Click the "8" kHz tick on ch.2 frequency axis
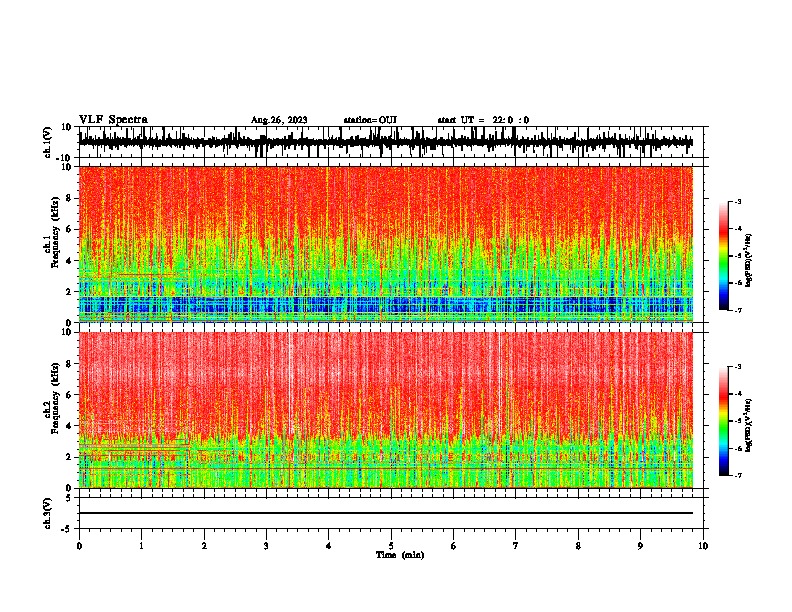This screenshot has width=792, height=612. tap(70, 364)
